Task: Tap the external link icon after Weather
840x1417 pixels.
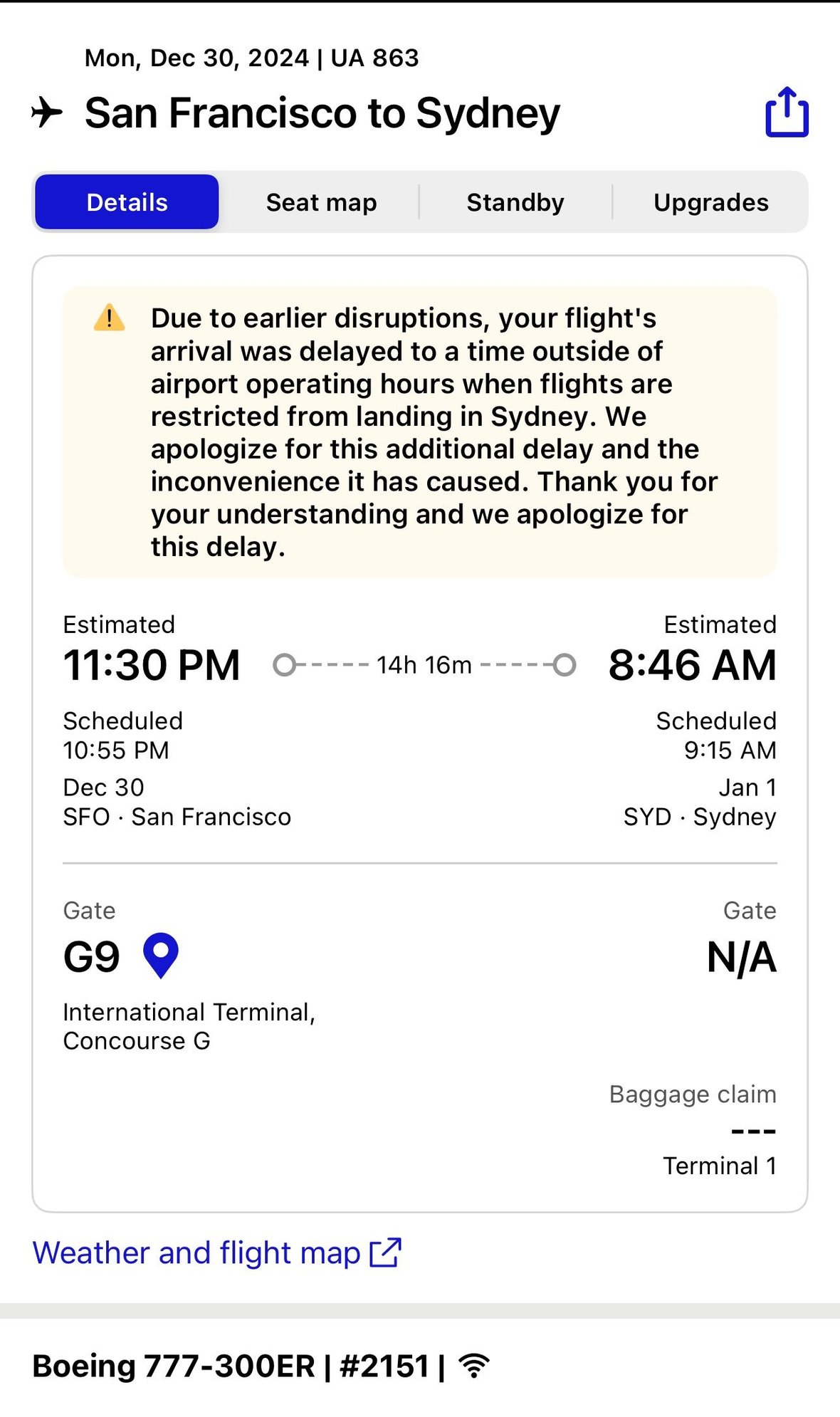Action: pos(386,1253)
